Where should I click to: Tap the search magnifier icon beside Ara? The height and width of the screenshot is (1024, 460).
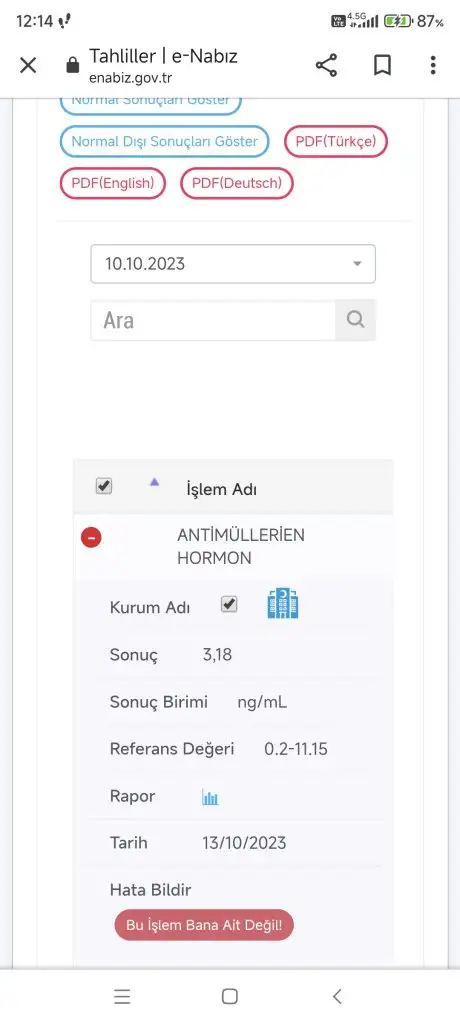tap(355, 320)
